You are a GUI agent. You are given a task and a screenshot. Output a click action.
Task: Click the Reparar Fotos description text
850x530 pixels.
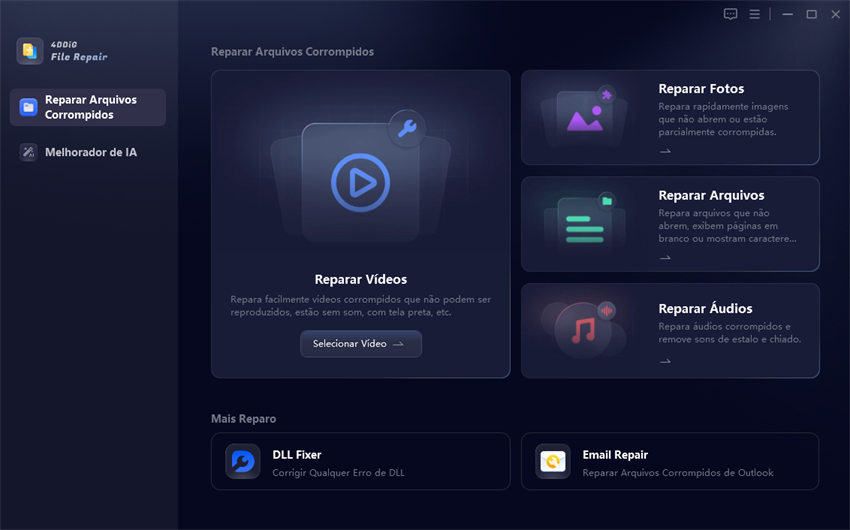coord(723,119)
